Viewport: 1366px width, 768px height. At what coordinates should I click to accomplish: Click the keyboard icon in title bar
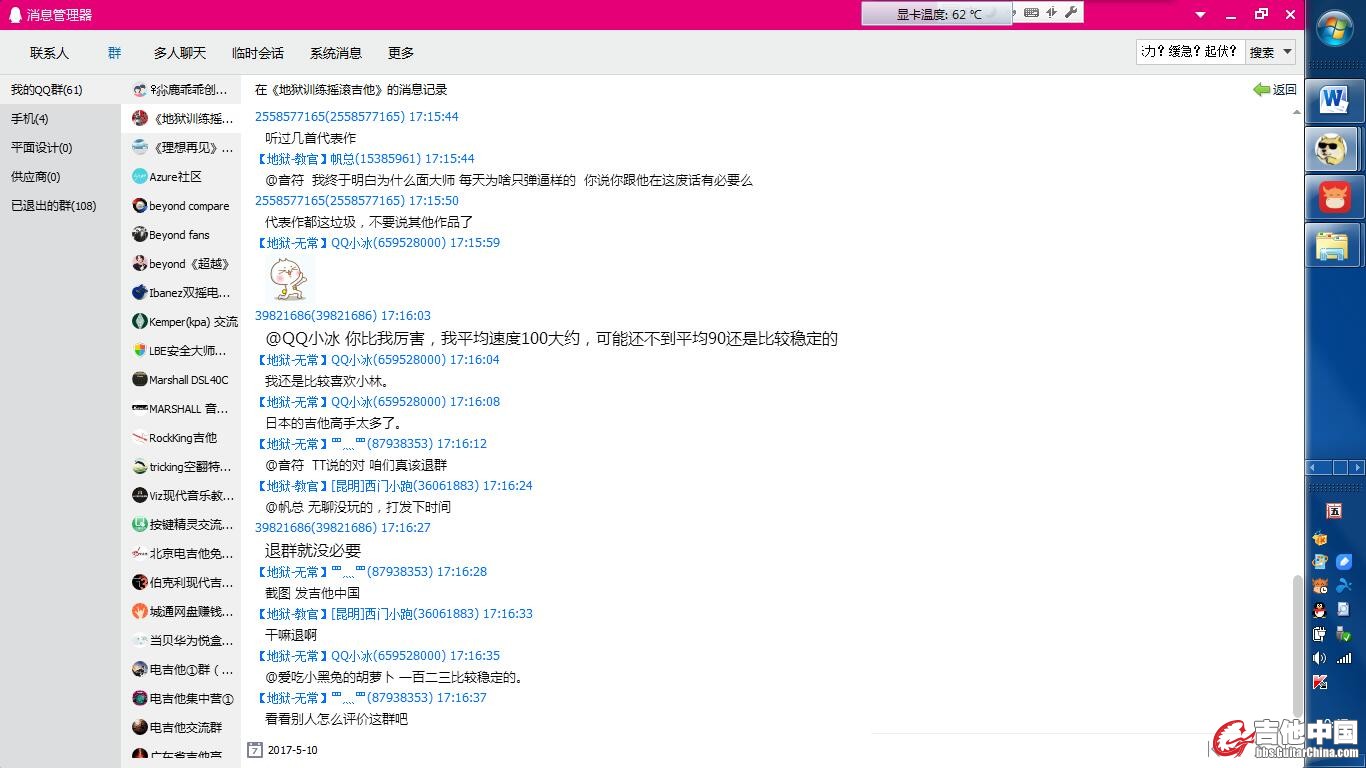pos(1031,13)
